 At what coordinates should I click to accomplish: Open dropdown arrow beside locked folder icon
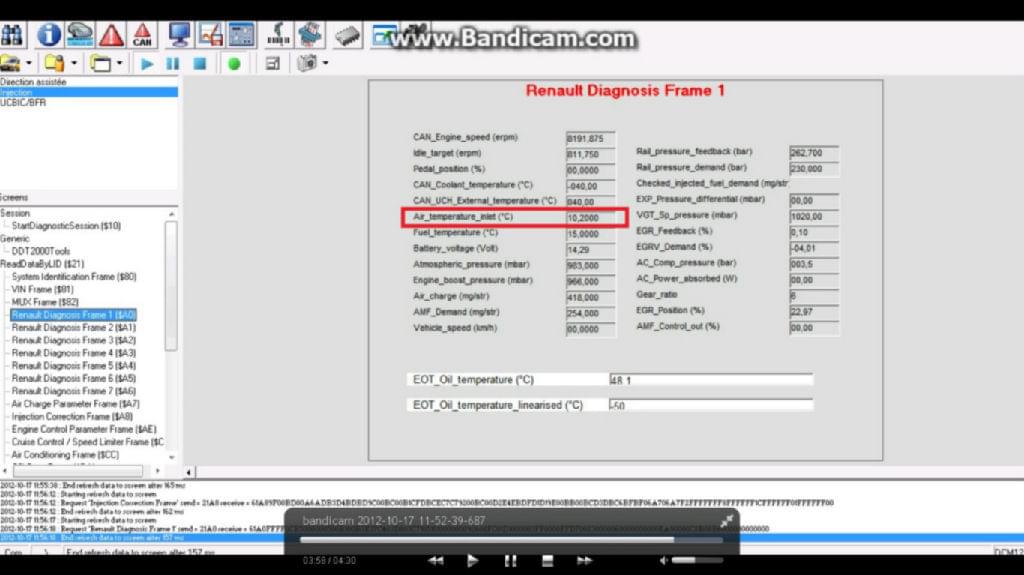pyautogui.click(x=74, y=63)
